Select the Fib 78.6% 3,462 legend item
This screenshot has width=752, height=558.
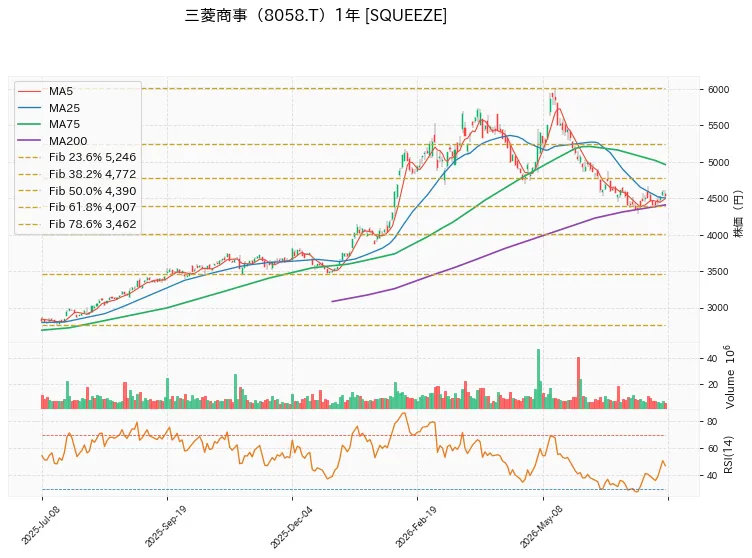coord(77,224)
